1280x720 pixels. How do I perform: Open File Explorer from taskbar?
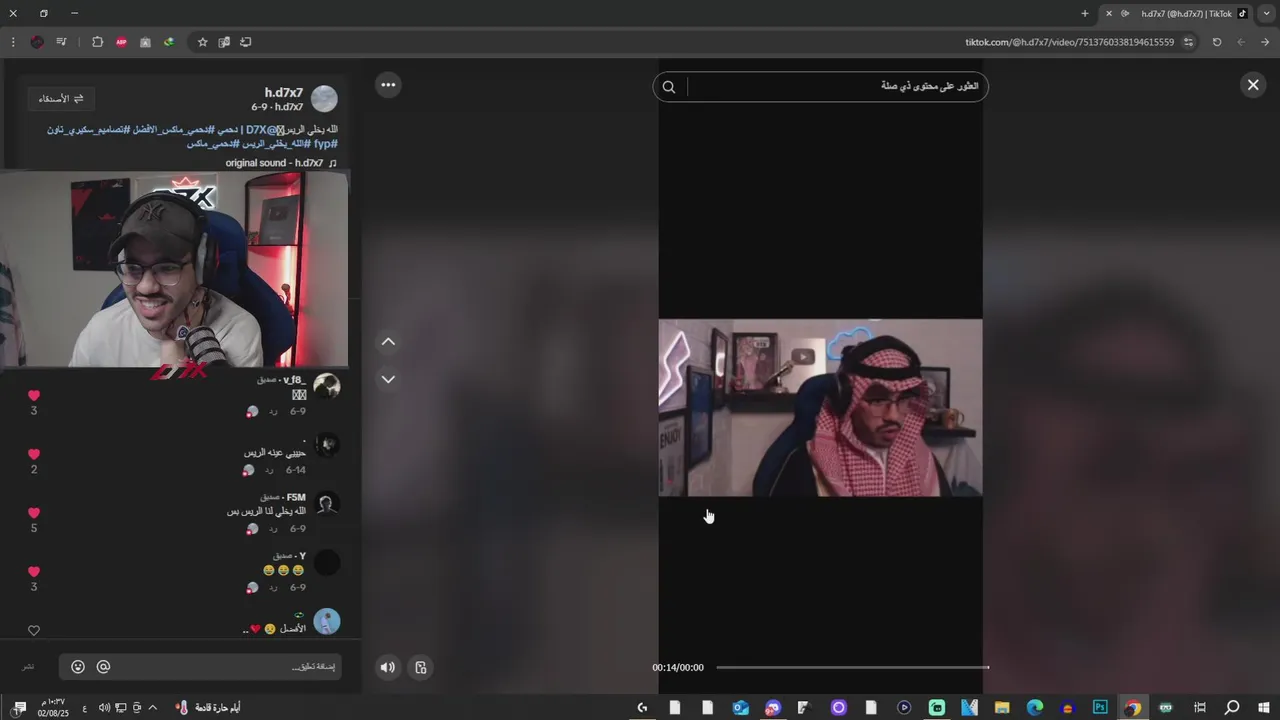coord(1002,707)
